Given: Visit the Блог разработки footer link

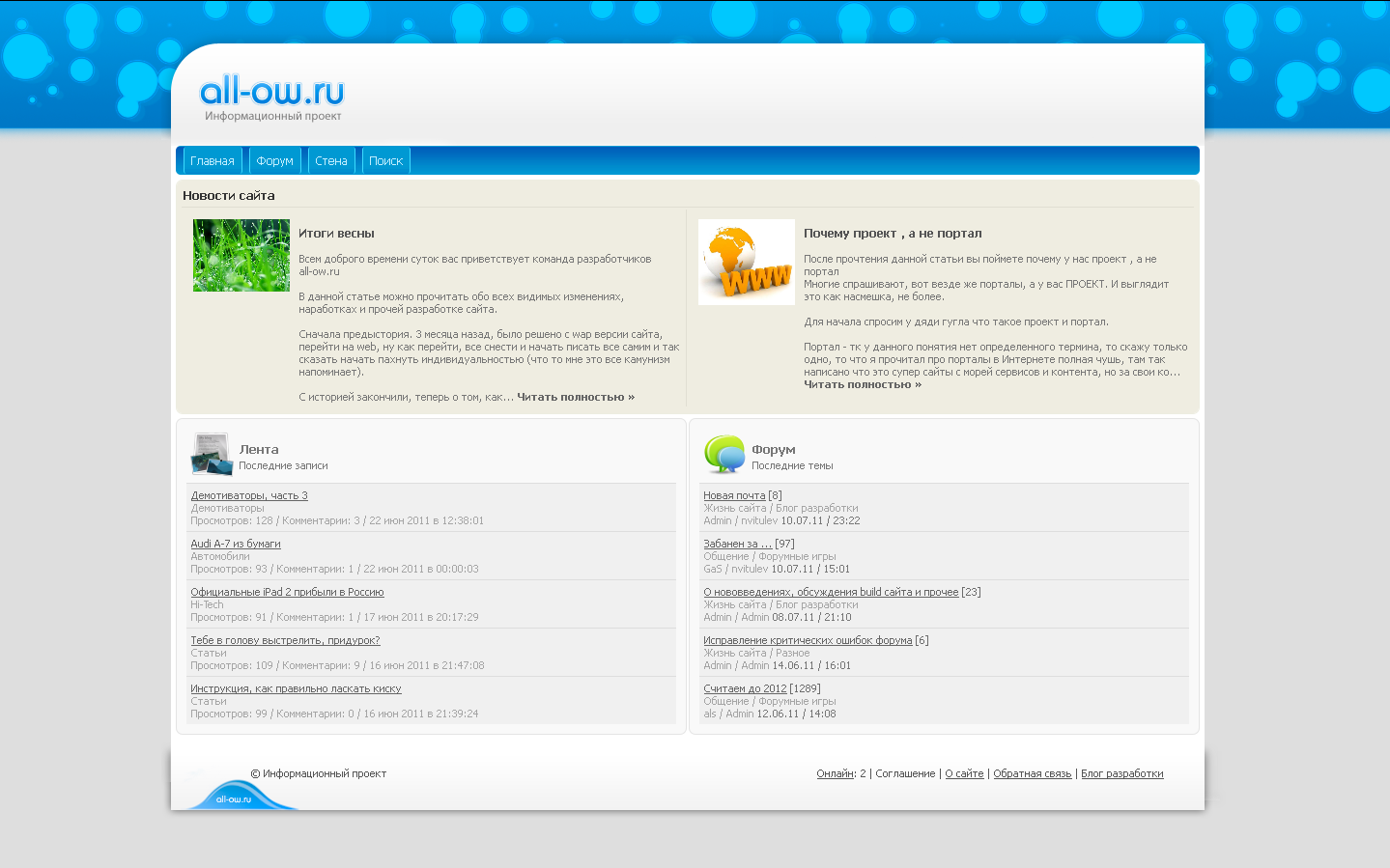Looking at the screenshot, I should (x=1121, y=773).
